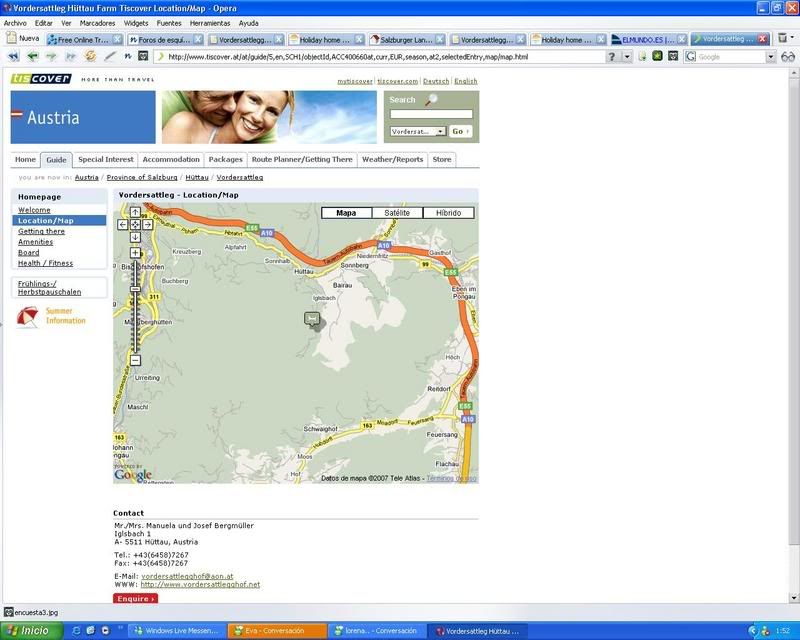Pan the map up with the arrow
Viewport: 800px width, 640px height.
[135, 212]
